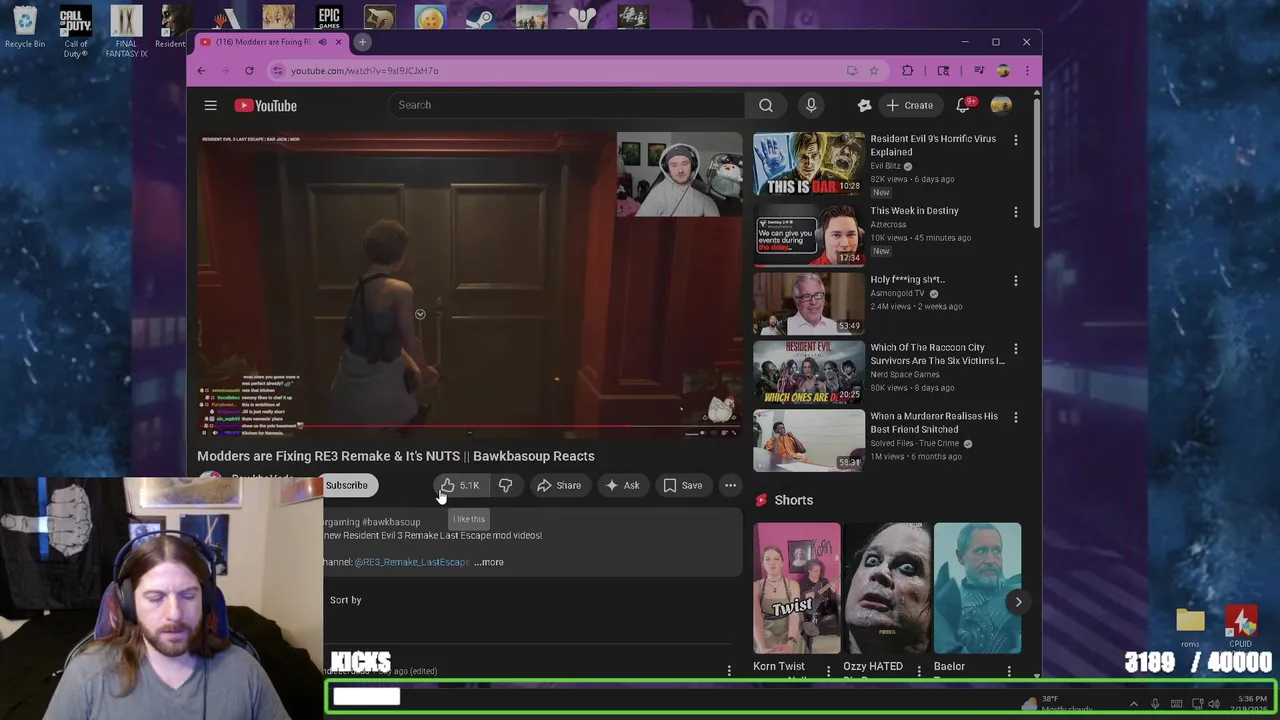Open Which Of The Raccoon City Survivors video

[809, 371]
